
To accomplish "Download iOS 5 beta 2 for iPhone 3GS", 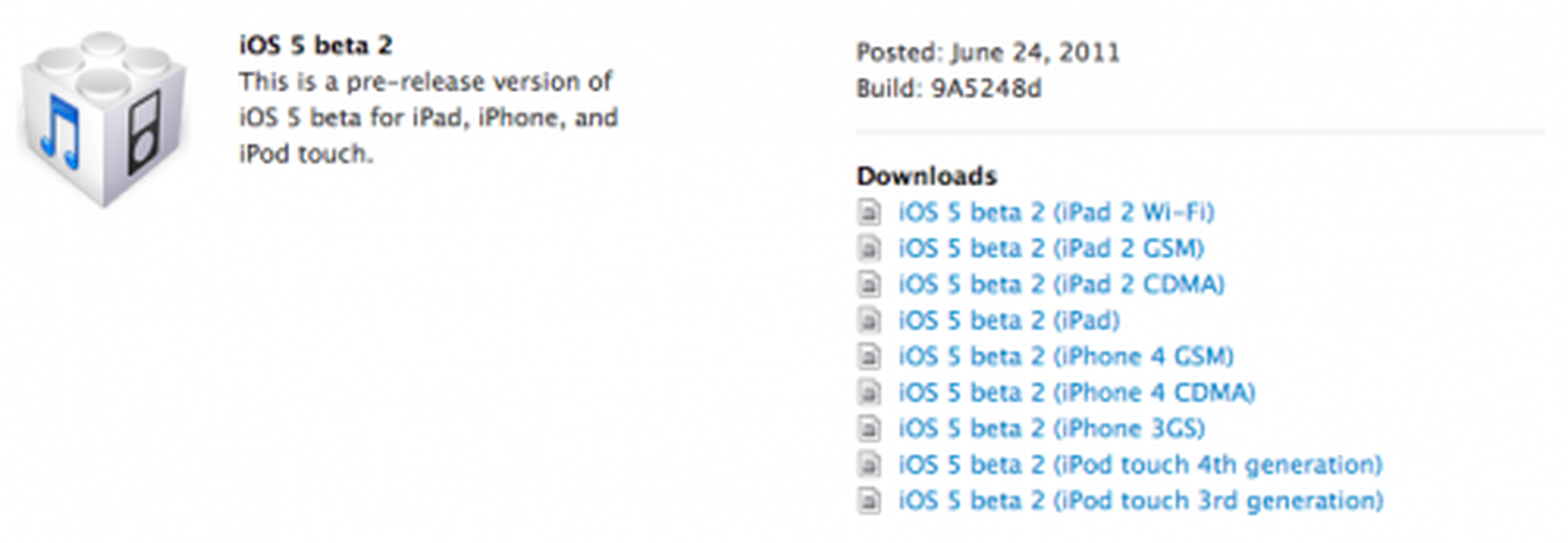I will click(x=1051, y=428).
